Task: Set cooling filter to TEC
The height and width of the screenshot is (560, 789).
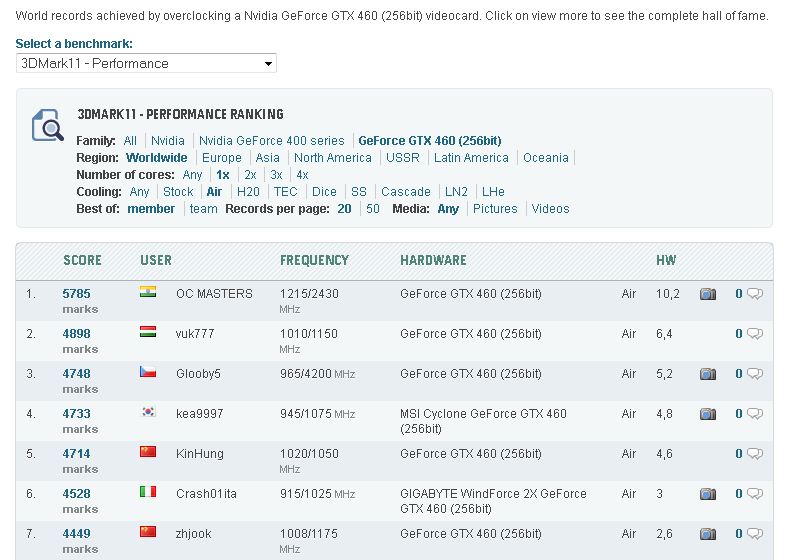Action: [x=286, y=192]
